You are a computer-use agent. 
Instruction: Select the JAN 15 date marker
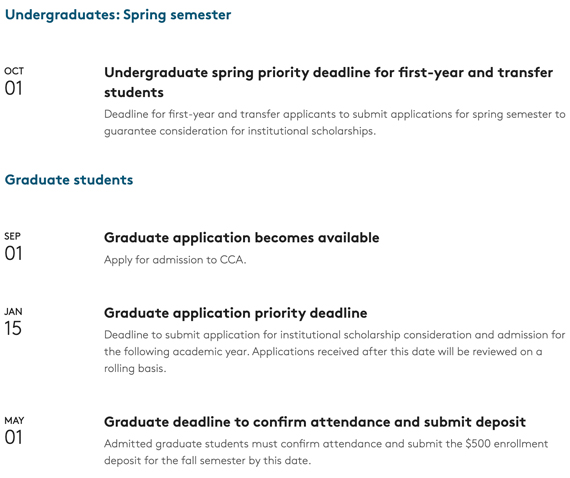coord(13,322)
